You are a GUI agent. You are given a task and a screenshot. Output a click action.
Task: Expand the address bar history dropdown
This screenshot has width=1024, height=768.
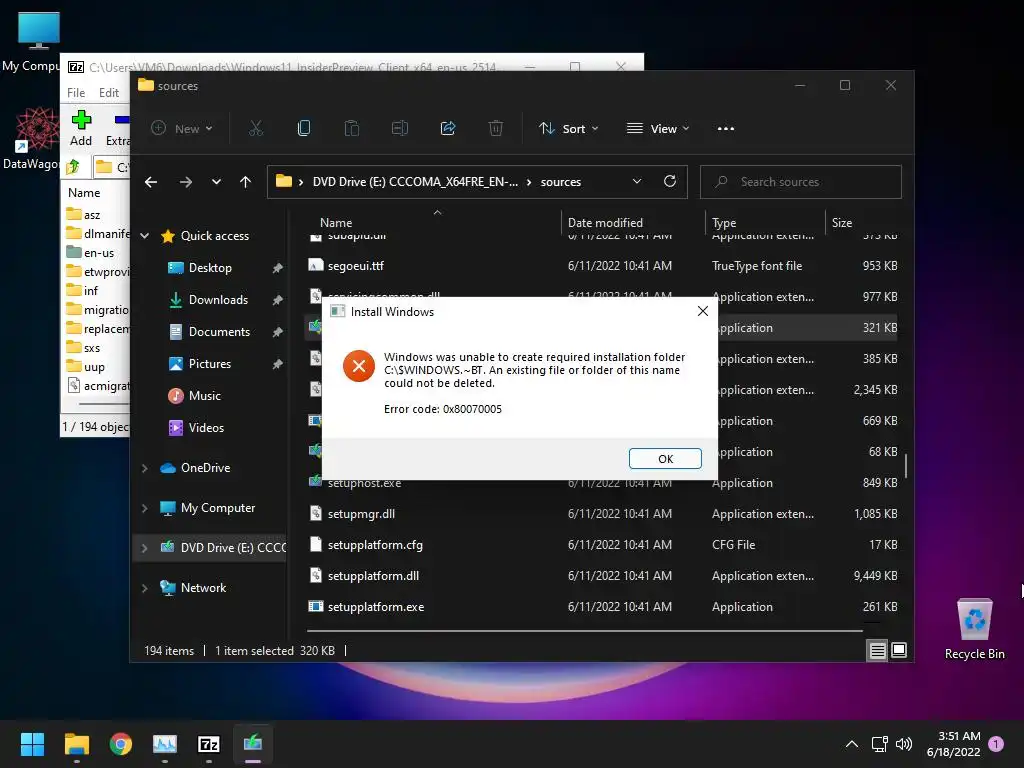click(637, 181)
